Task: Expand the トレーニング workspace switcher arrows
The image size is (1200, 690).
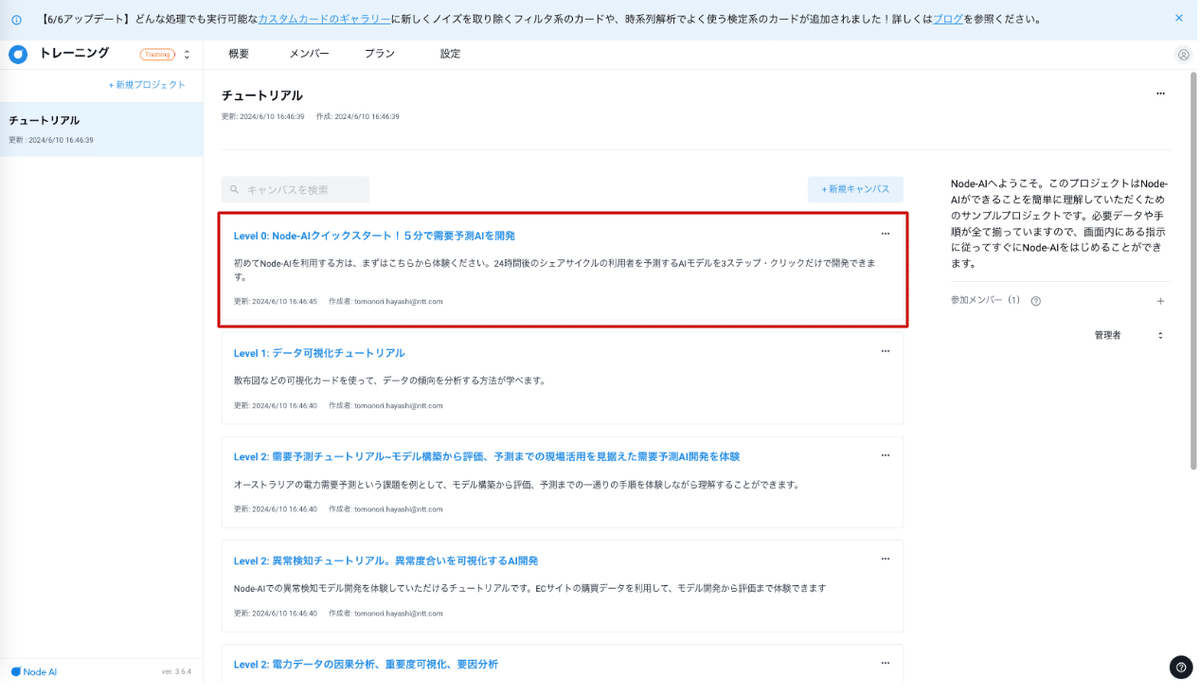Action: [187, 54]
